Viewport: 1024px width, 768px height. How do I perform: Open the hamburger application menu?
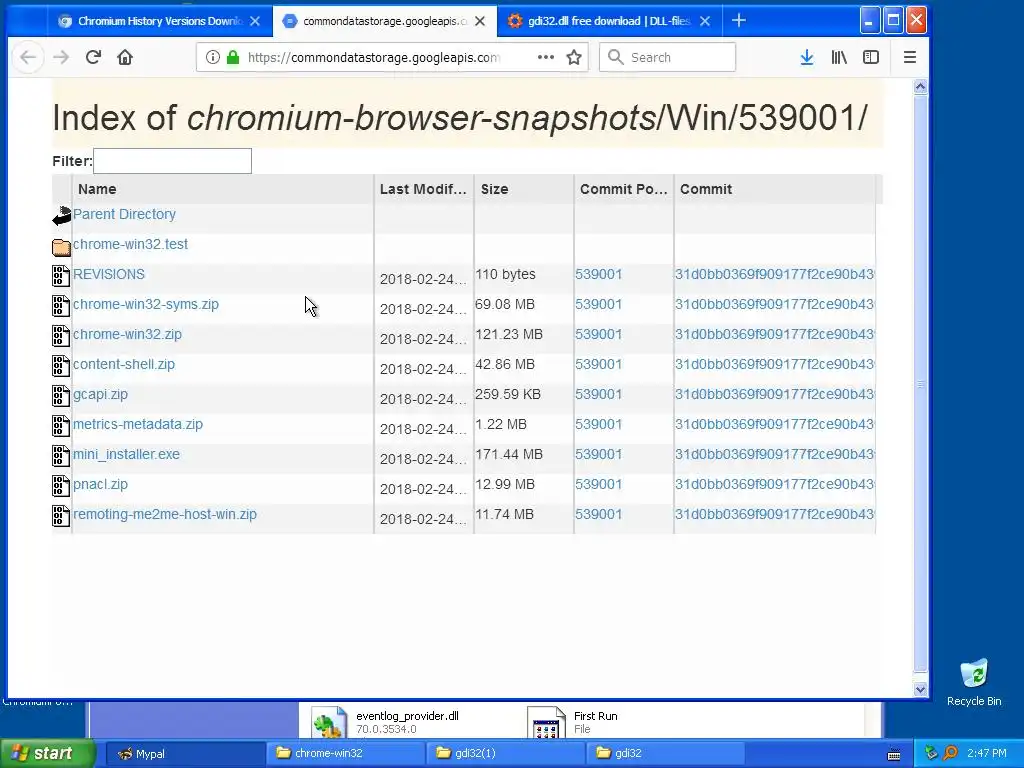pos(910,57)
